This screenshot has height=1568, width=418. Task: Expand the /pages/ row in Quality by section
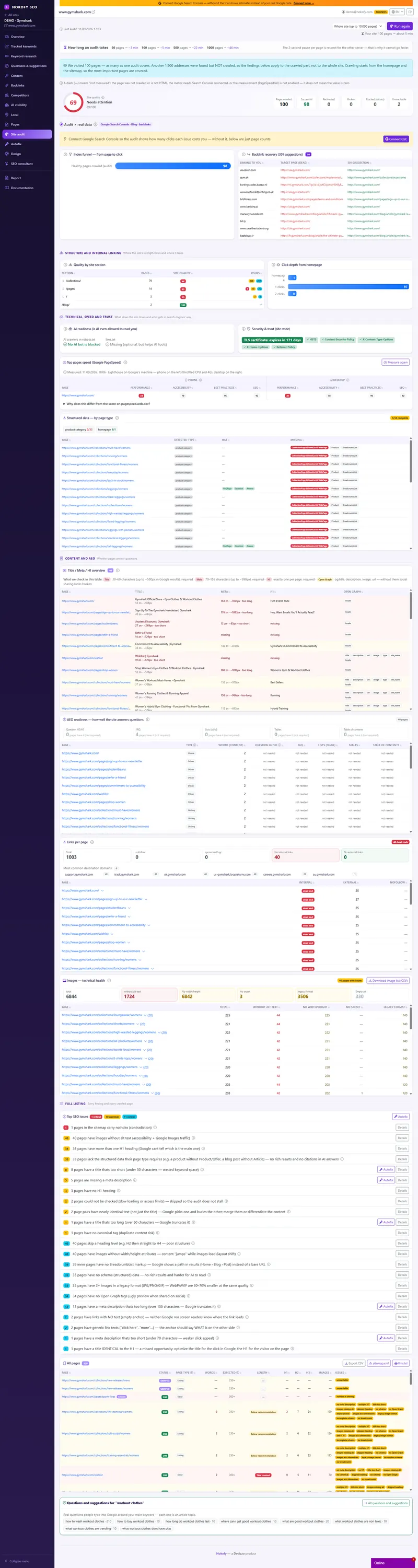pyautogui.click(x=64, y=288)
